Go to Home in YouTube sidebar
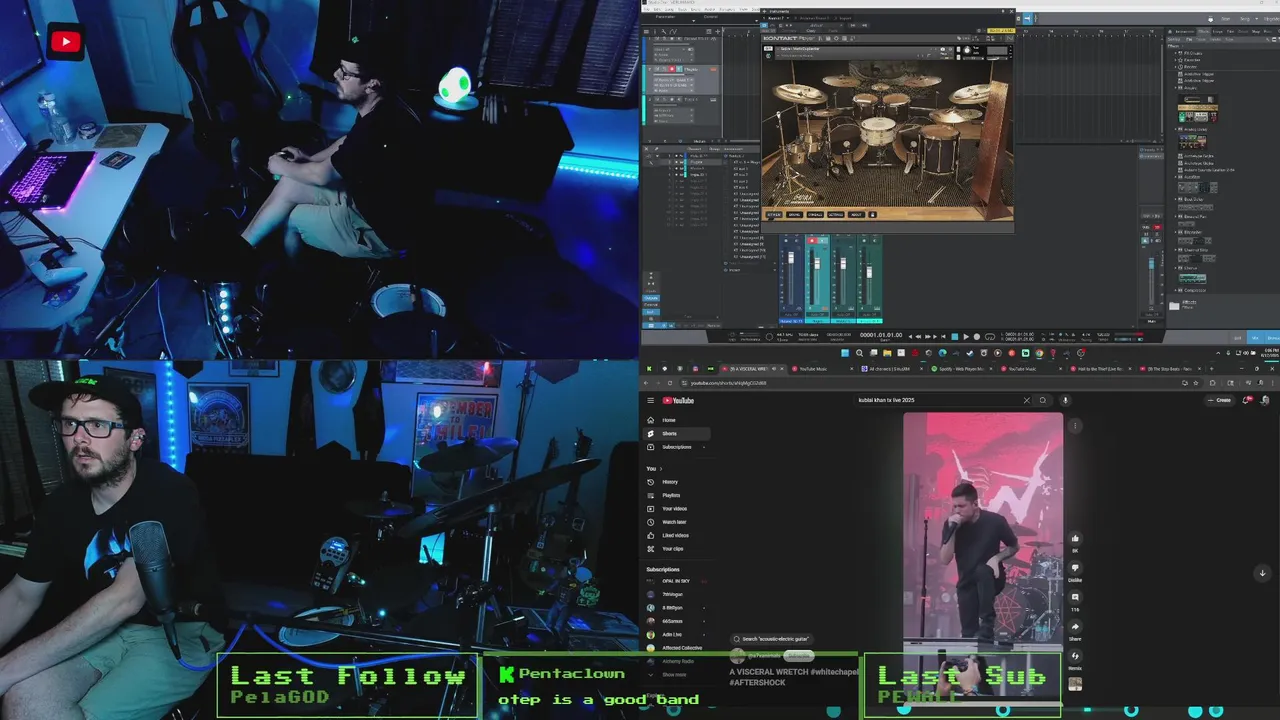 point(668,420)
